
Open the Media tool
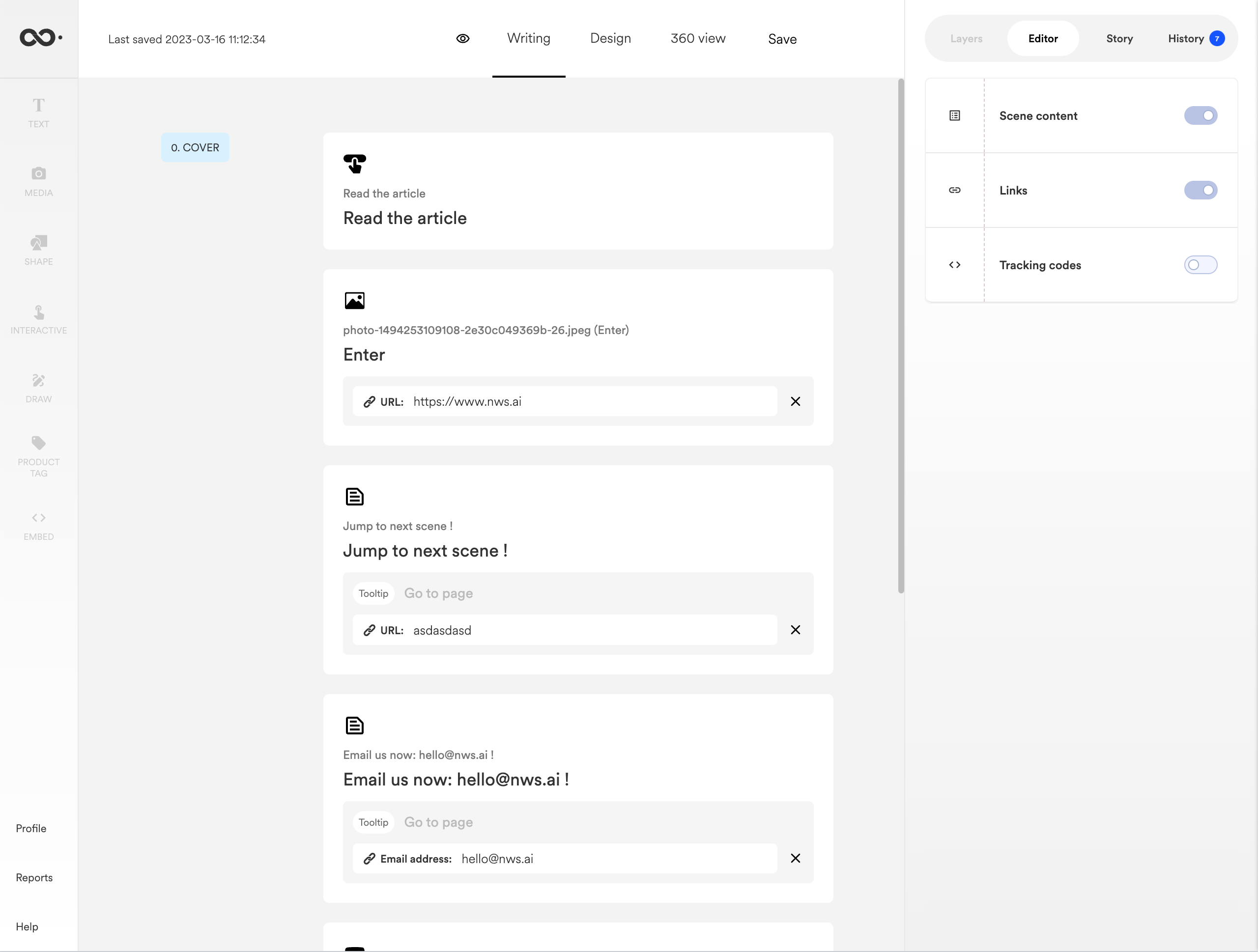39,181
